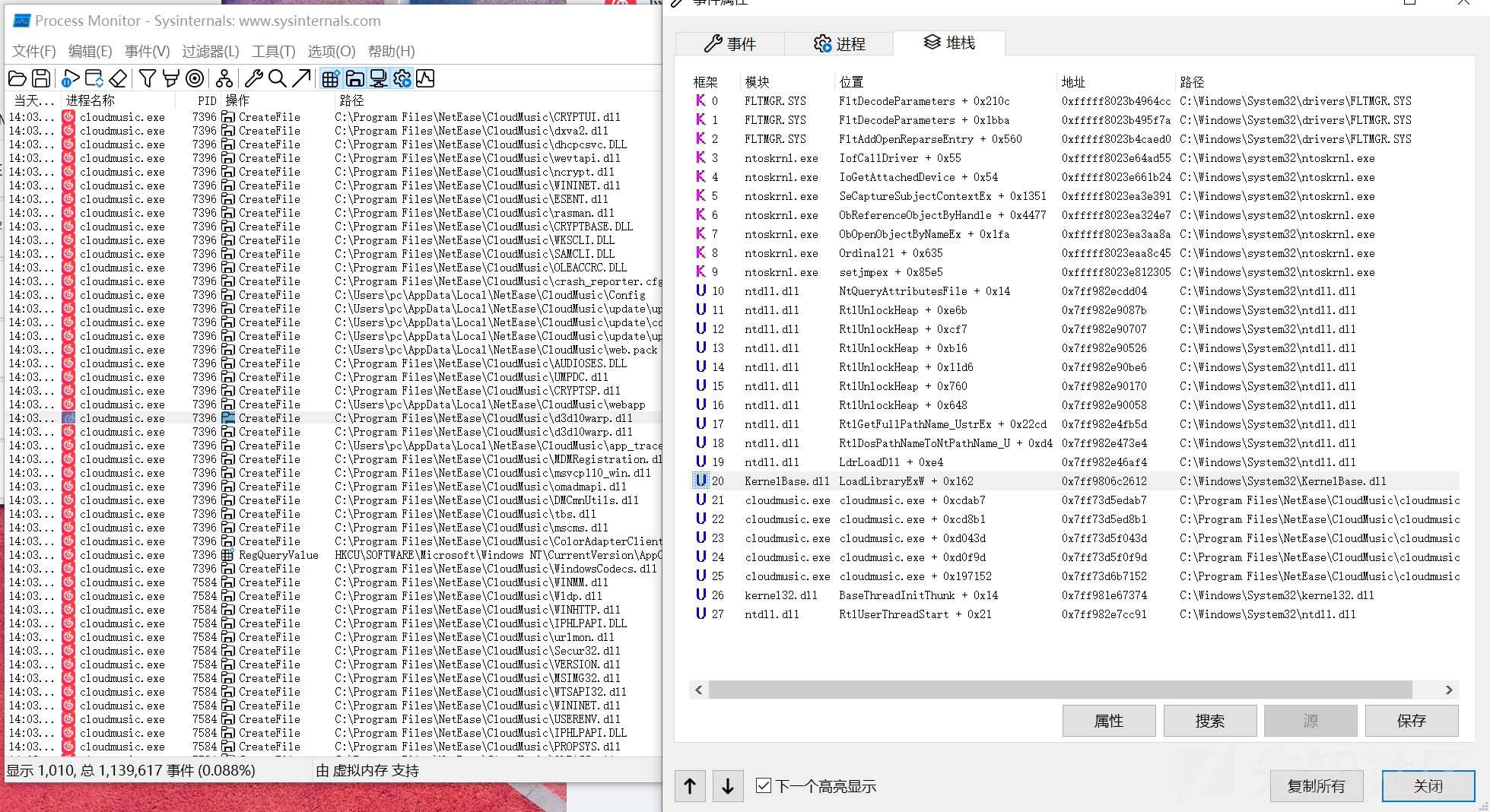Click the Jump to object arrow icon
The image size is (1490, 812).
pyautogui.click(x=301, y=78)
